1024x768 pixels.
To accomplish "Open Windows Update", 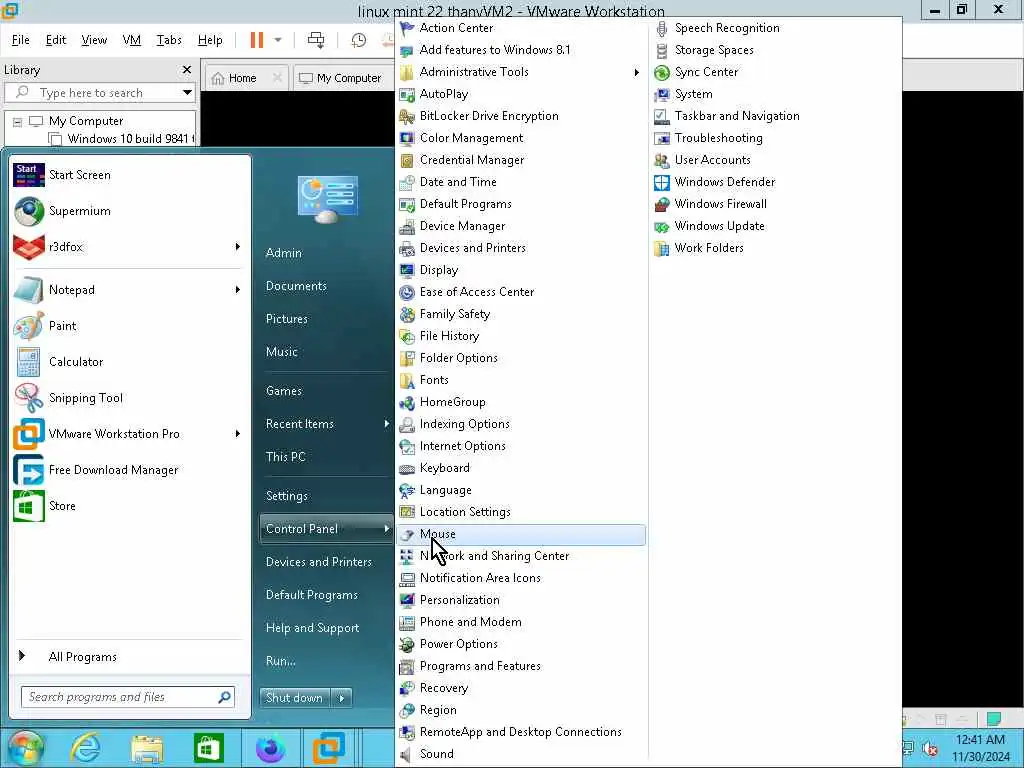I will coord(719,226).
